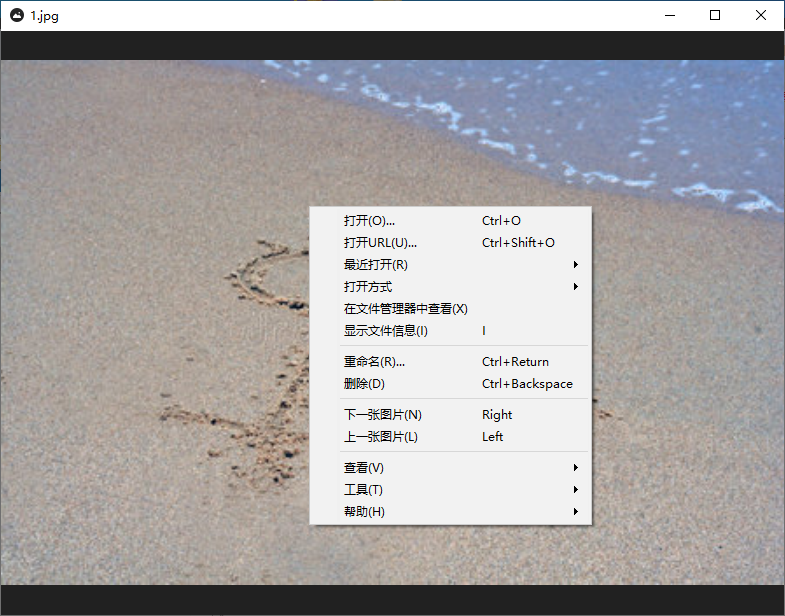Choose 在文件管理器中查看(X)

(x=405, y=309)
